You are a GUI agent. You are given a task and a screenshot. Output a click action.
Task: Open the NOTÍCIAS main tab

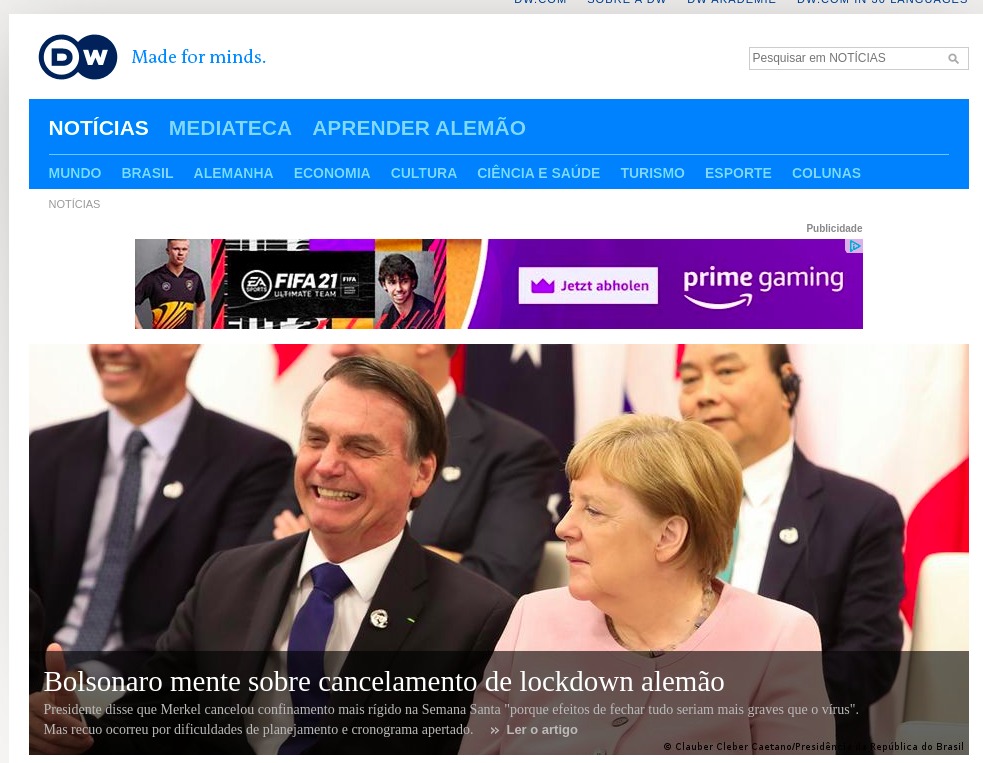click(98, 128)
